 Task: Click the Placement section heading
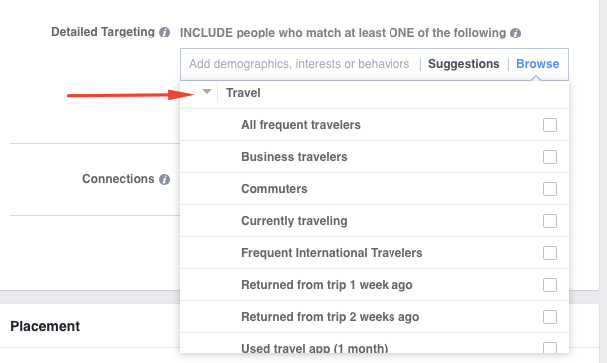point(45,326)
